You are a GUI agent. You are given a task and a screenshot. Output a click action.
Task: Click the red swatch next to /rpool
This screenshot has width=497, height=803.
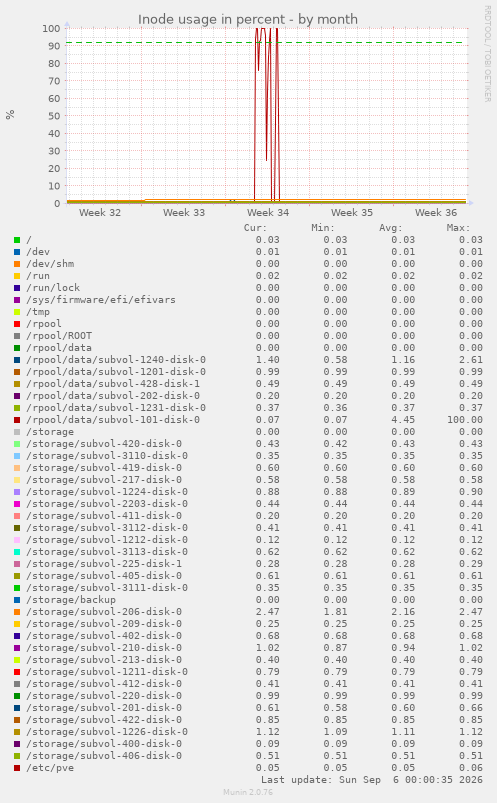[17, 324]
